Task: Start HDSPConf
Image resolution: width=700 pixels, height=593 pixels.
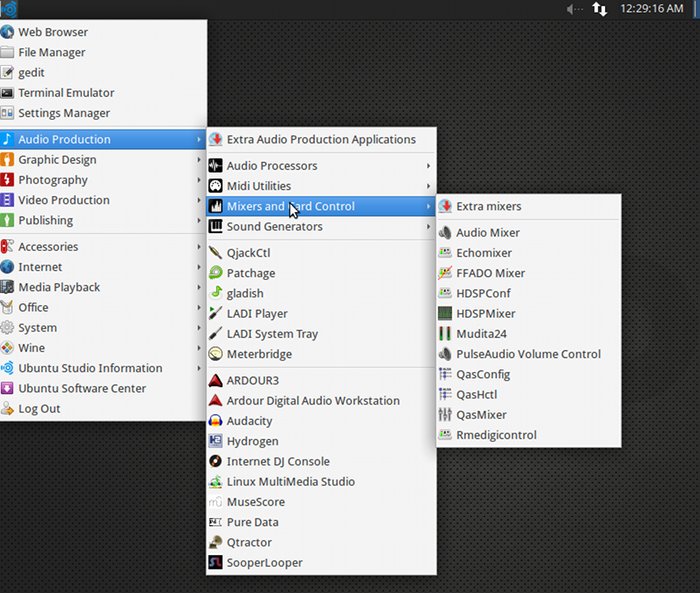Action: pos(529,293)
